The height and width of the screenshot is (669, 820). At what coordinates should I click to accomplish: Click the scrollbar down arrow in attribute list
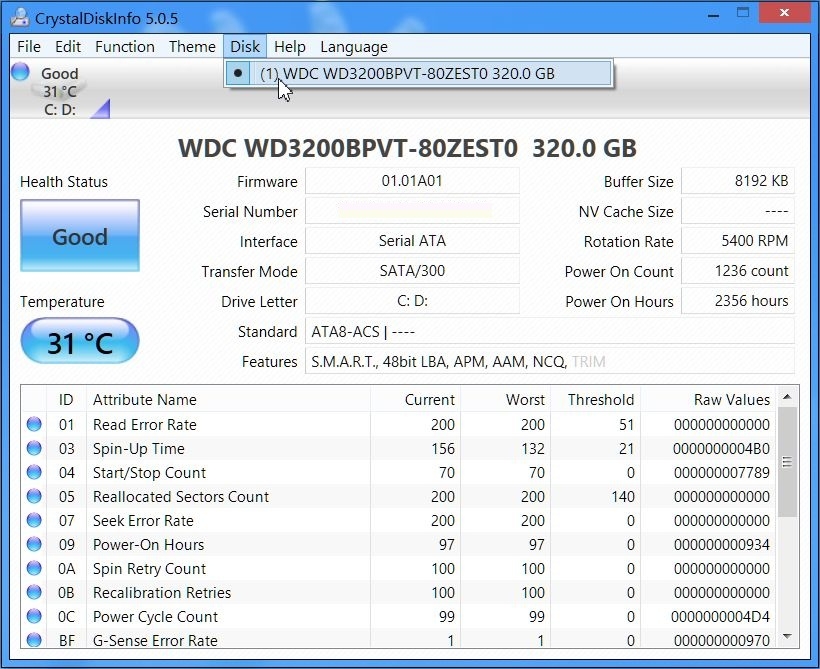point(787,636)
